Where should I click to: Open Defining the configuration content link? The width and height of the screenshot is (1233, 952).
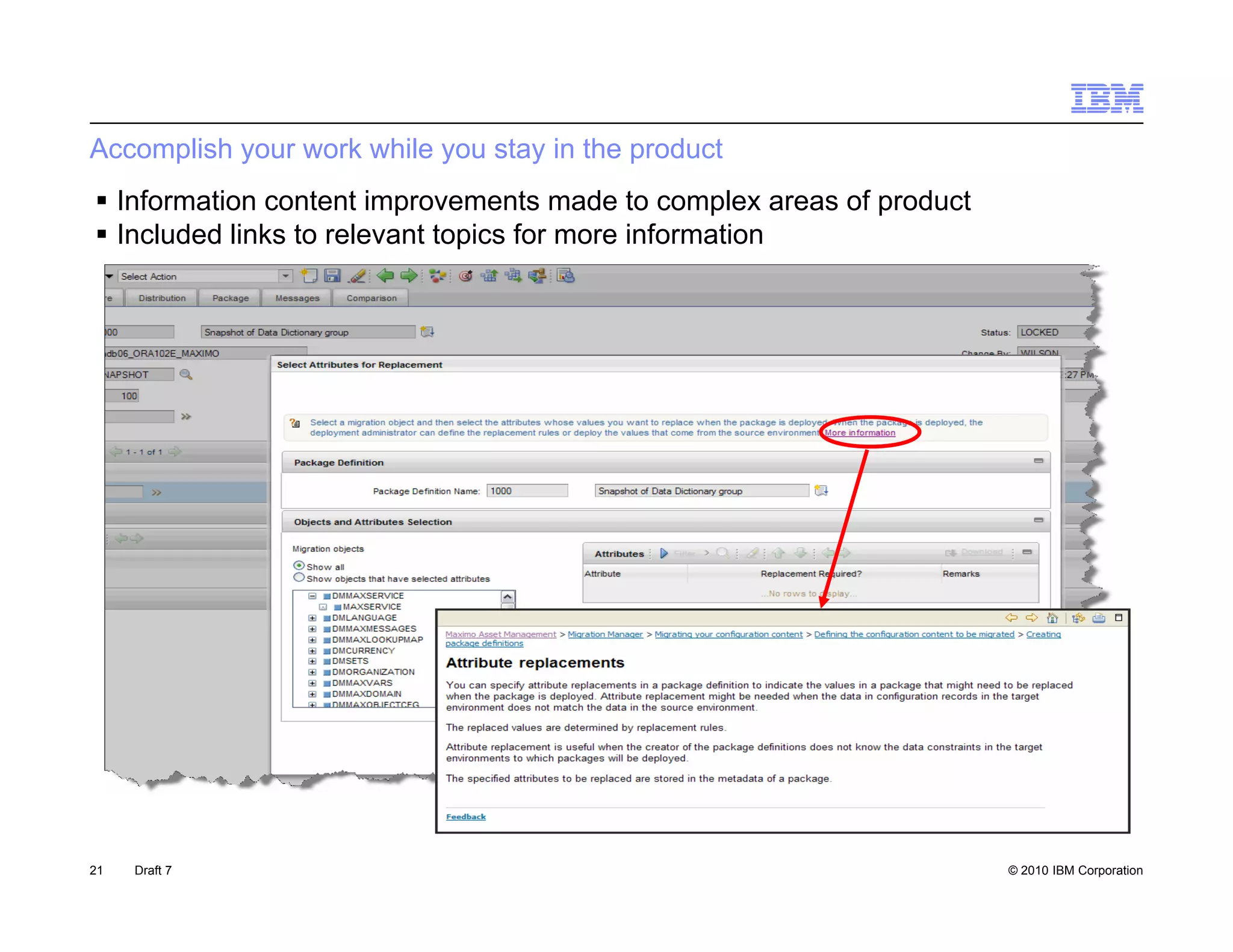pos(914,634)
